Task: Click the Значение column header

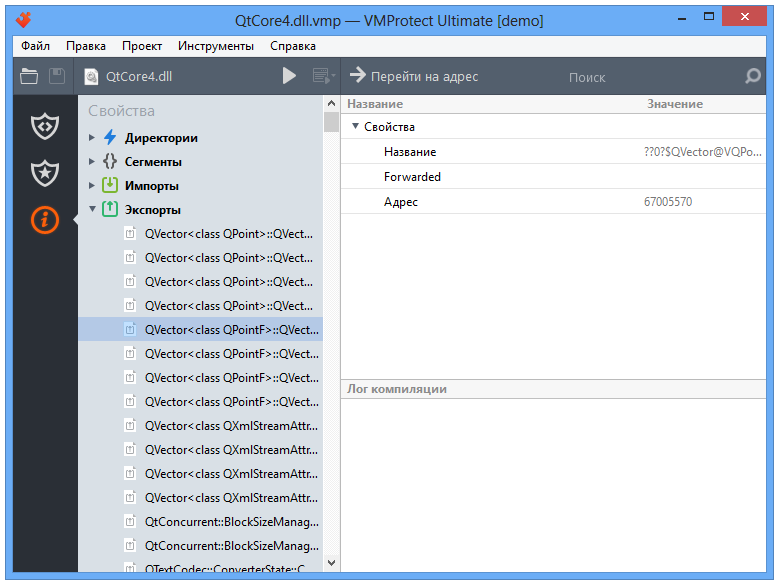Action: [675, 104]
